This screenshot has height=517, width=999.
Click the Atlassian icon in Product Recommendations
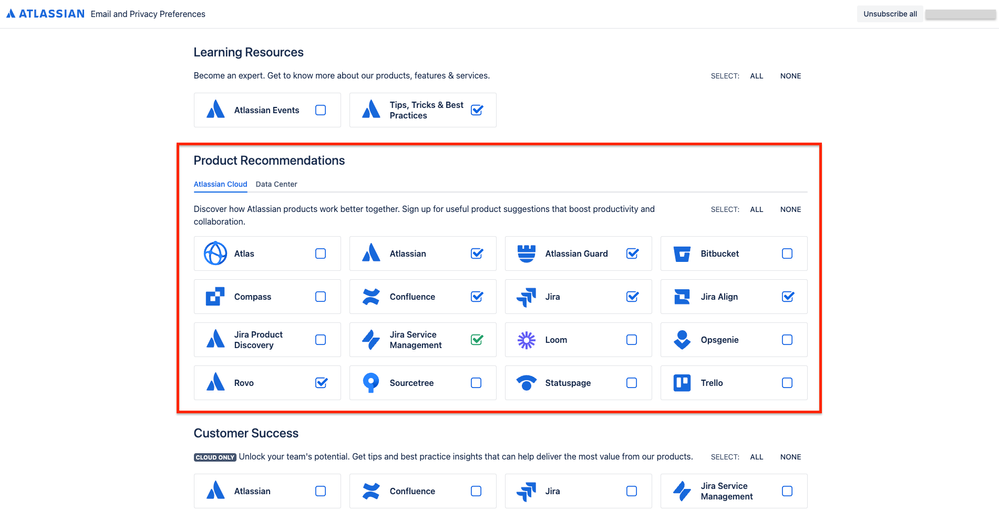click(x=371, y=254)
